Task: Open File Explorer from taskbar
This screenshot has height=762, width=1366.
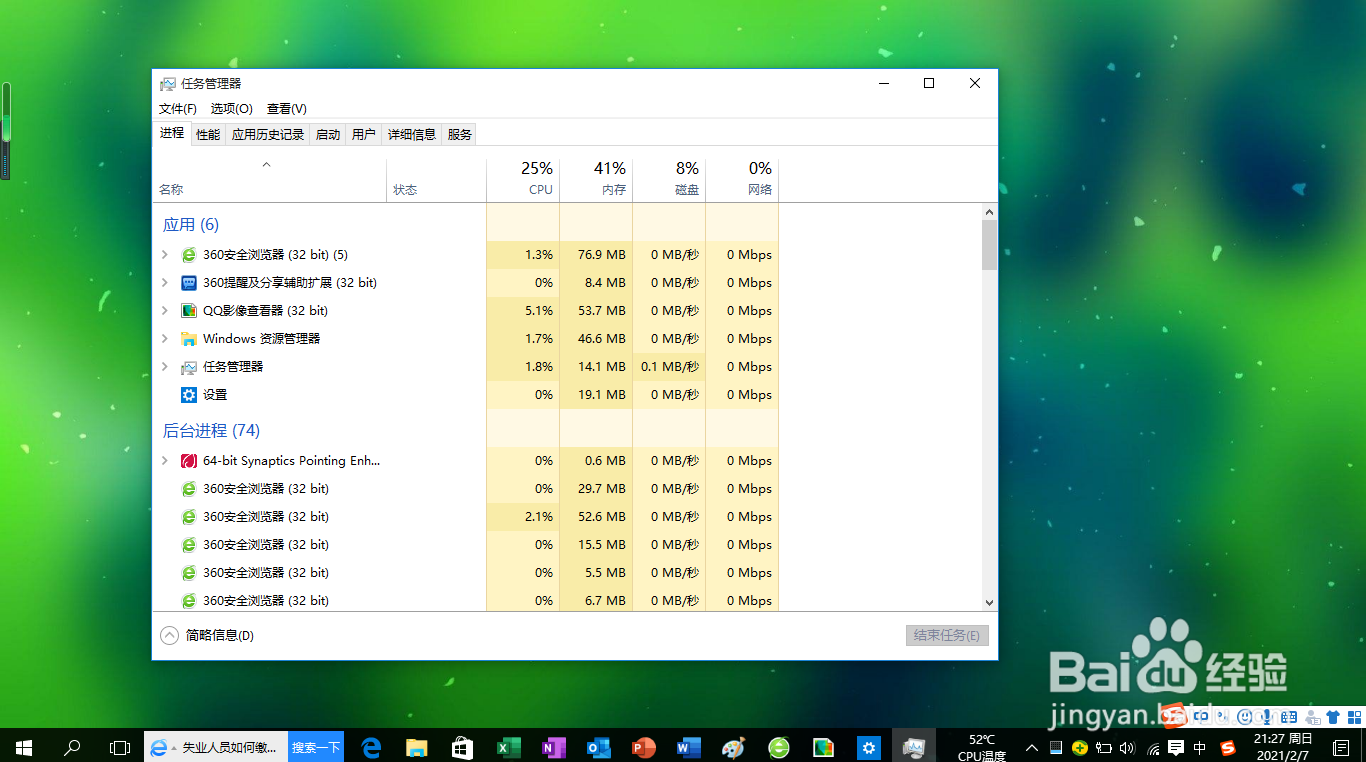Action: coord(417,747)
